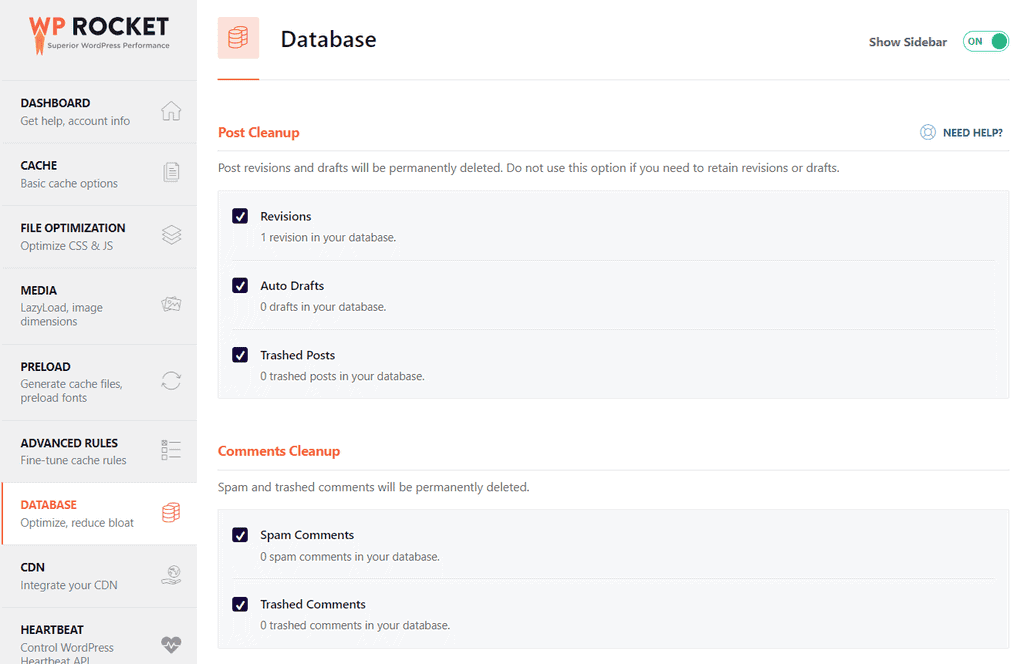Open the Heartbeat section
The width and height of the screenshot is (1024, 664).
point(99,637)
